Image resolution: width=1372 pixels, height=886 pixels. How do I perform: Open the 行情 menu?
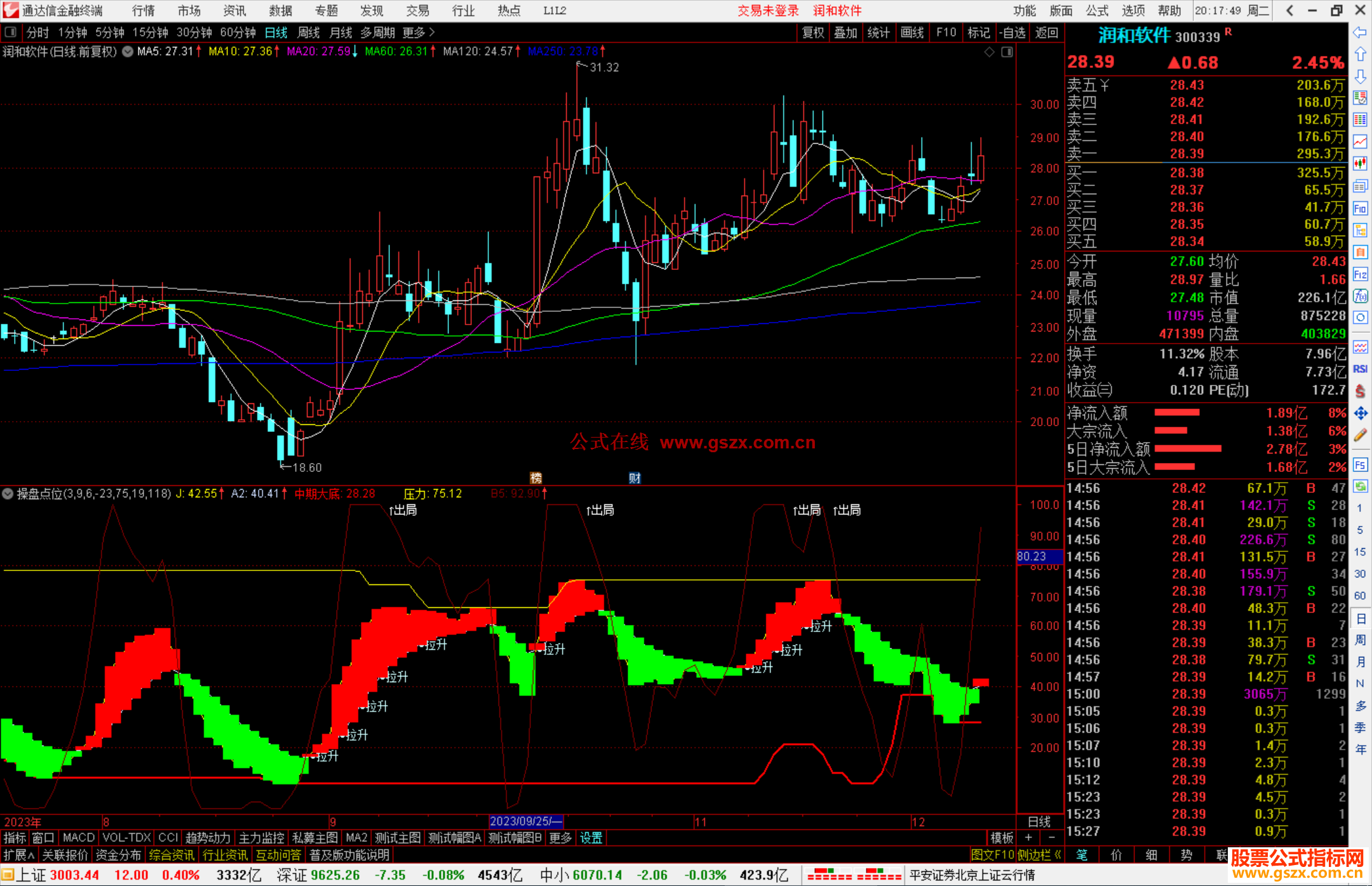point(143,11)
